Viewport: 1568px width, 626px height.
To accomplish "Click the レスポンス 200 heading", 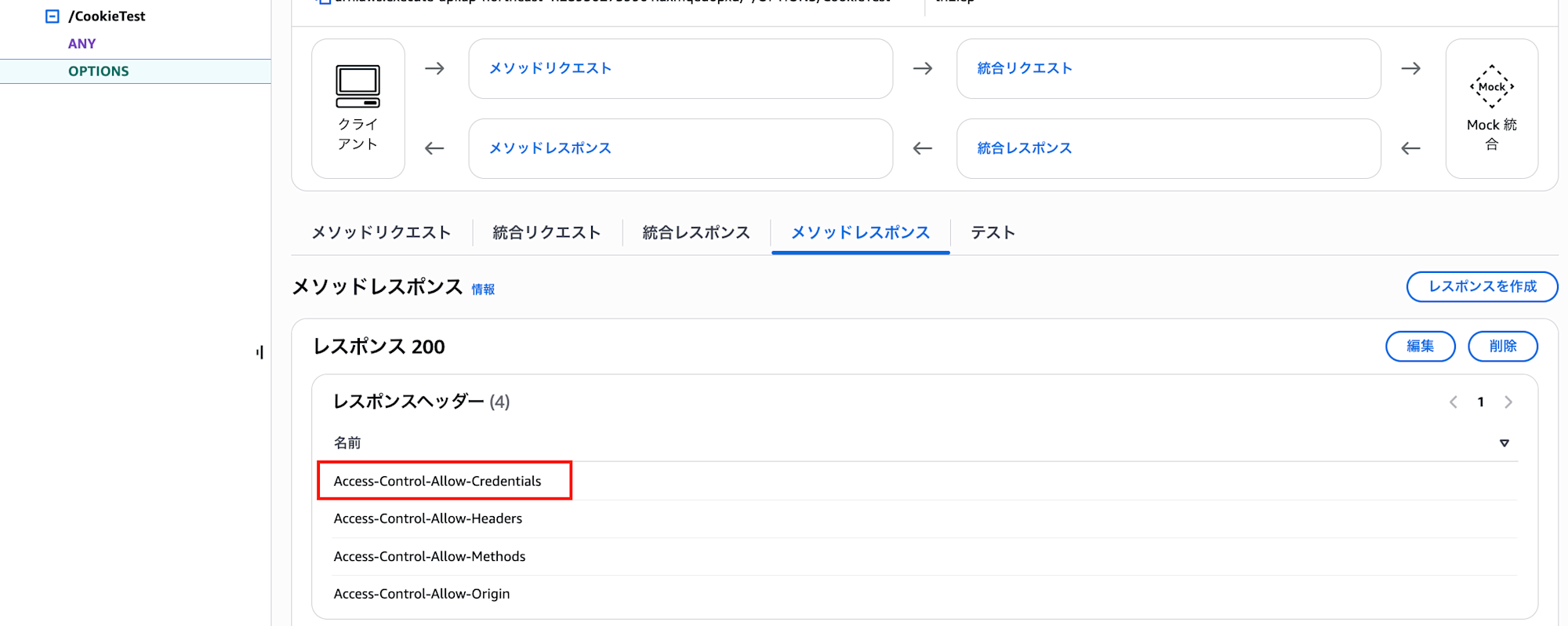I will point(379,347).
